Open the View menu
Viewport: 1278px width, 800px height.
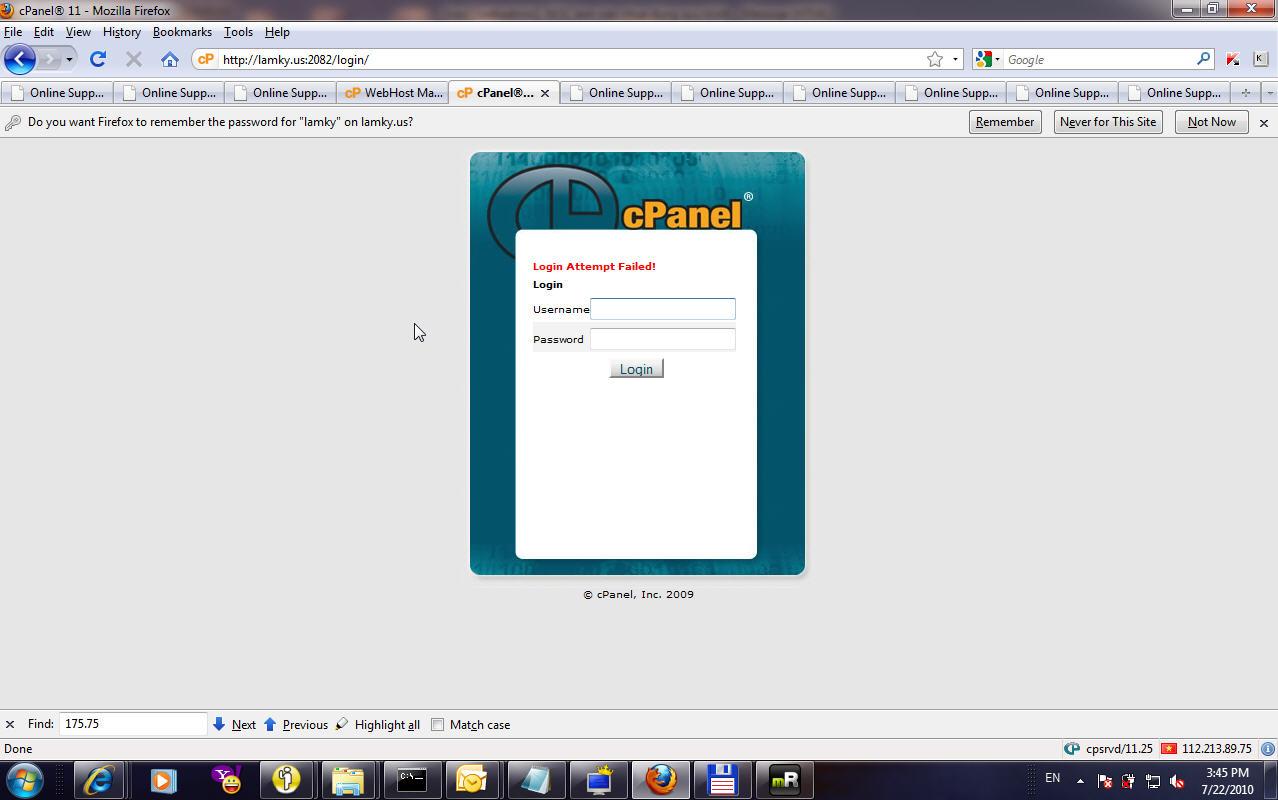(78, 32)
